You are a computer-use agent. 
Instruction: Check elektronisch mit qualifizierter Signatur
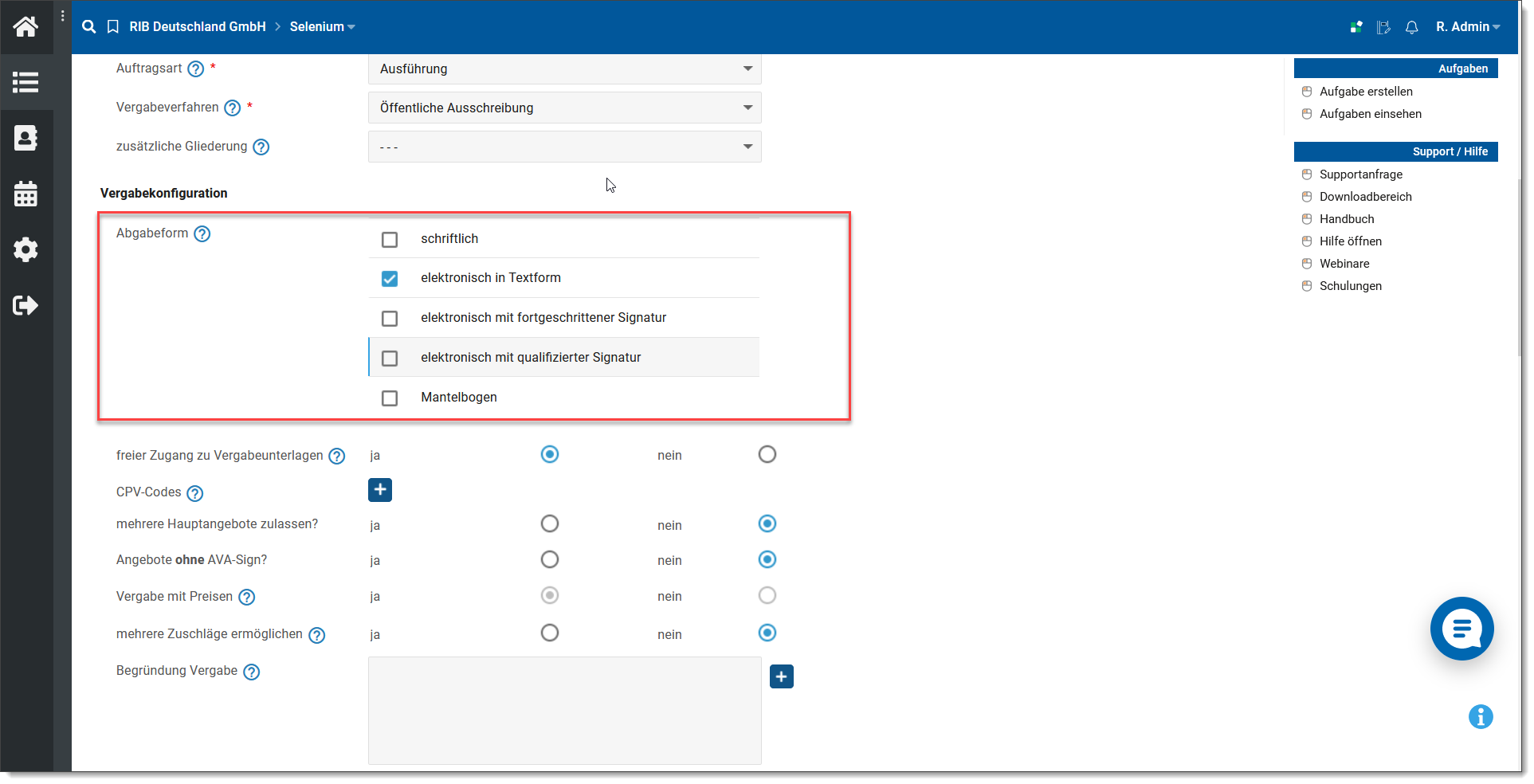point(390,359)
